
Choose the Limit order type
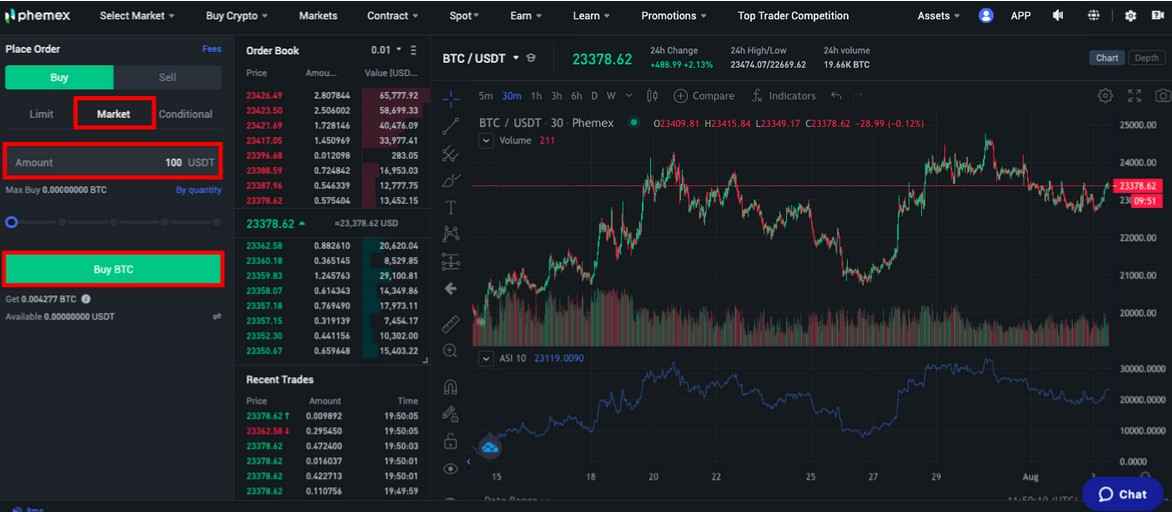pos(41,114)
